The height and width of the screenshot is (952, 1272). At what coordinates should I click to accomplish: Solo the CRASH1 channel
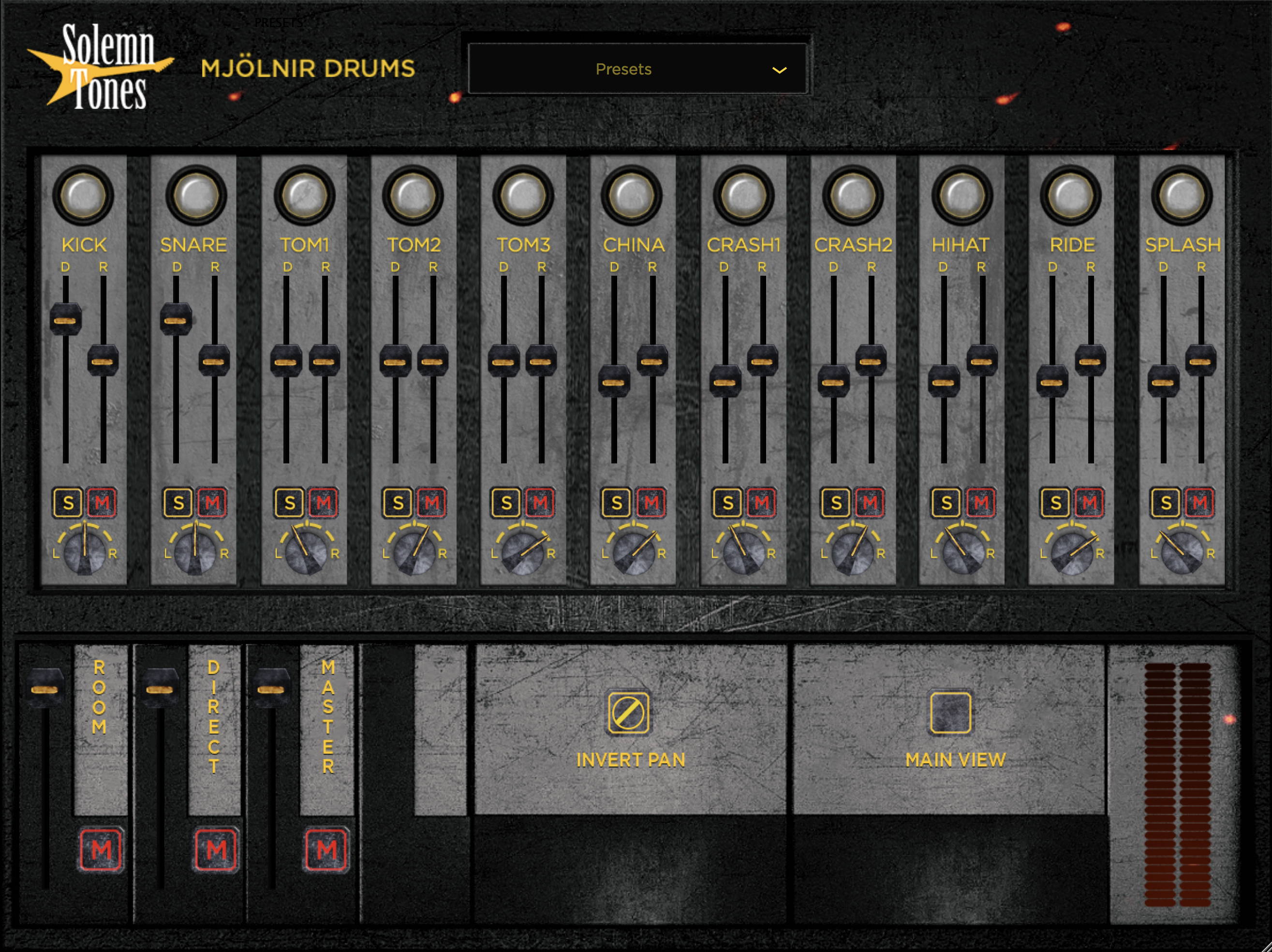pyautogui.click(x=727, y=503)
